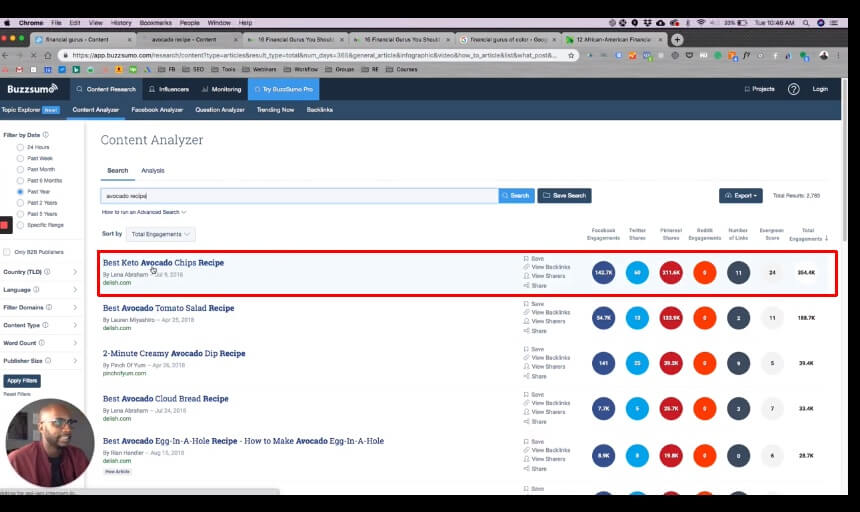
Task: Click info icon beside Country (TLD)
Action: pos(47,272)
